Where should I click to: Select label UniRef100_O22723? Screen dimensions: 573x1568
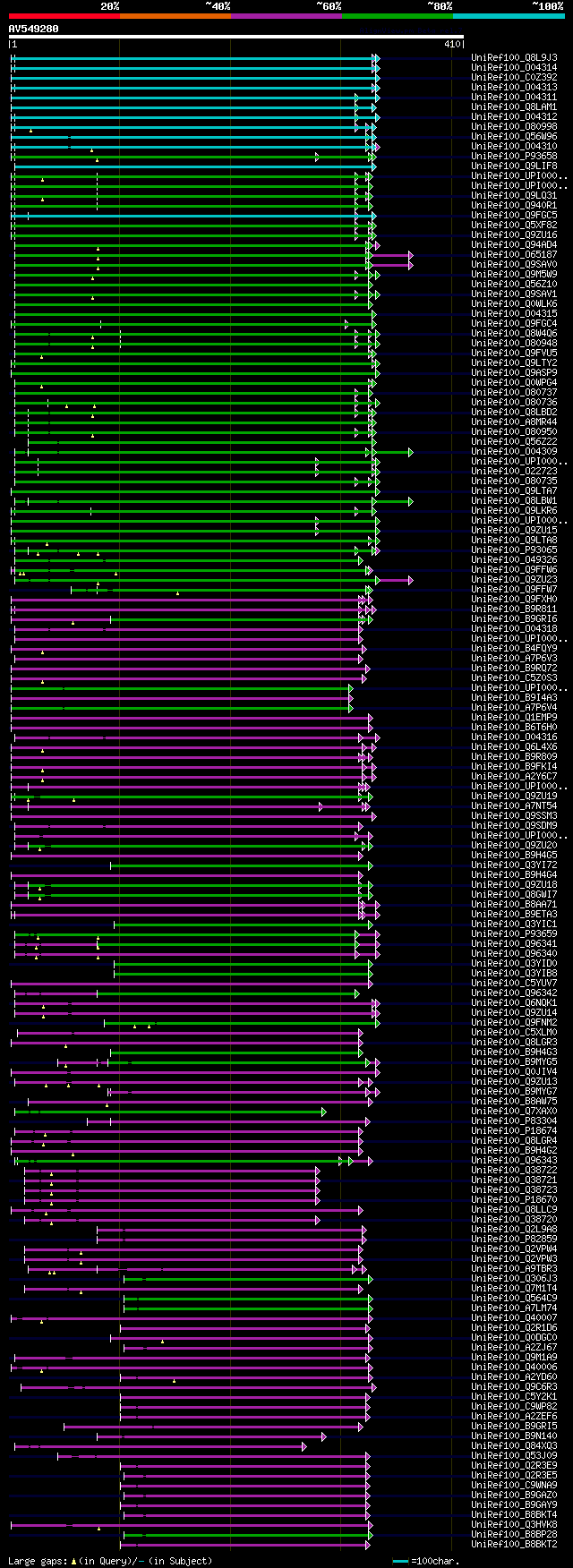click(x=514, y=471)
